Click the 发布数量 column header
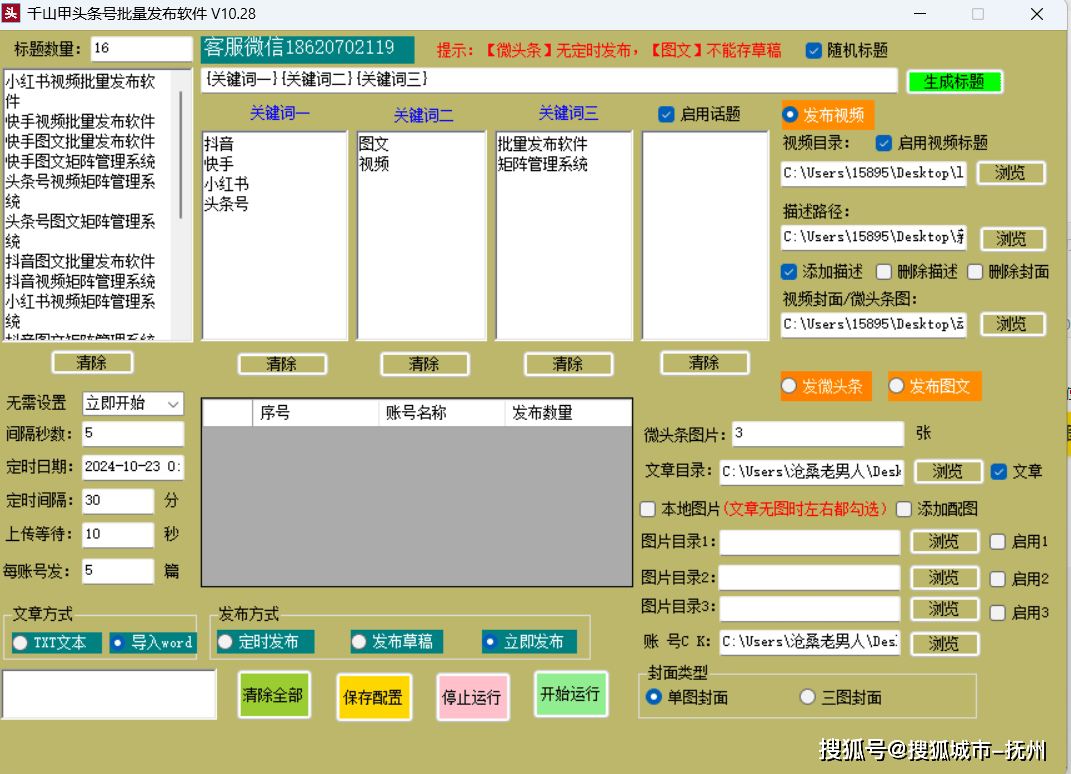This screenshot has height=774, width=1071. [568, 413]
